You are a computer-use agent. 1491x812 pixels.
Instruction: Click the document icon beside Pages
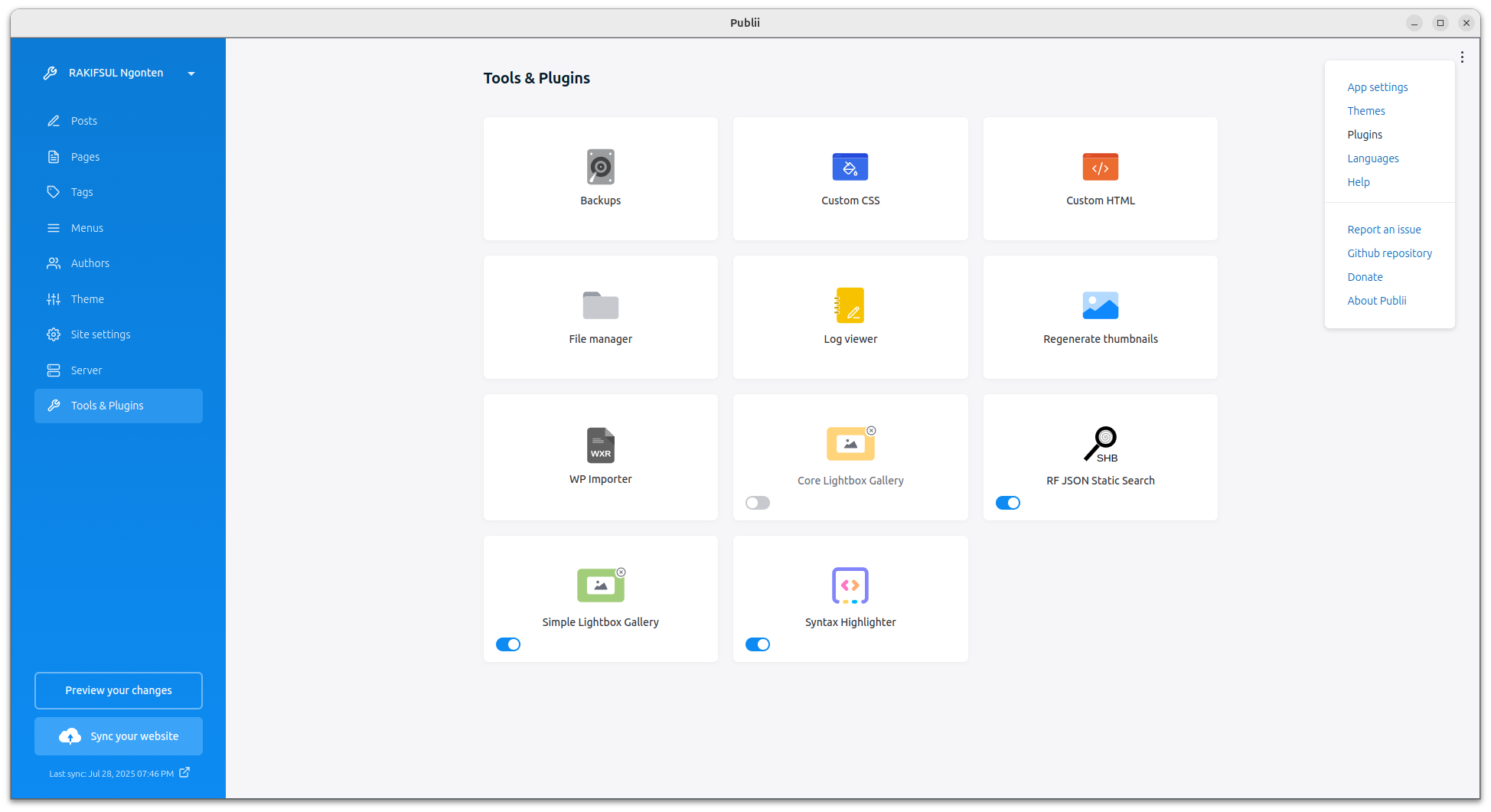[54, 157]
